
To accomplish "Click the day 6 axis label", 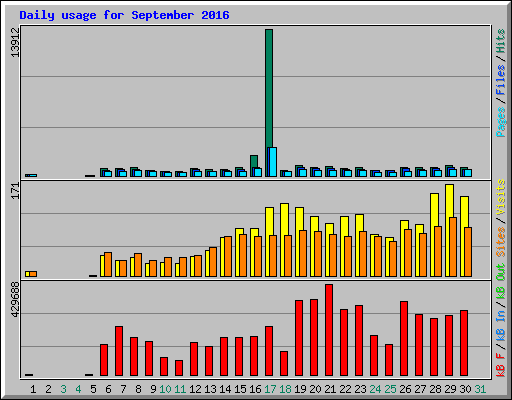I will [108, 389].
